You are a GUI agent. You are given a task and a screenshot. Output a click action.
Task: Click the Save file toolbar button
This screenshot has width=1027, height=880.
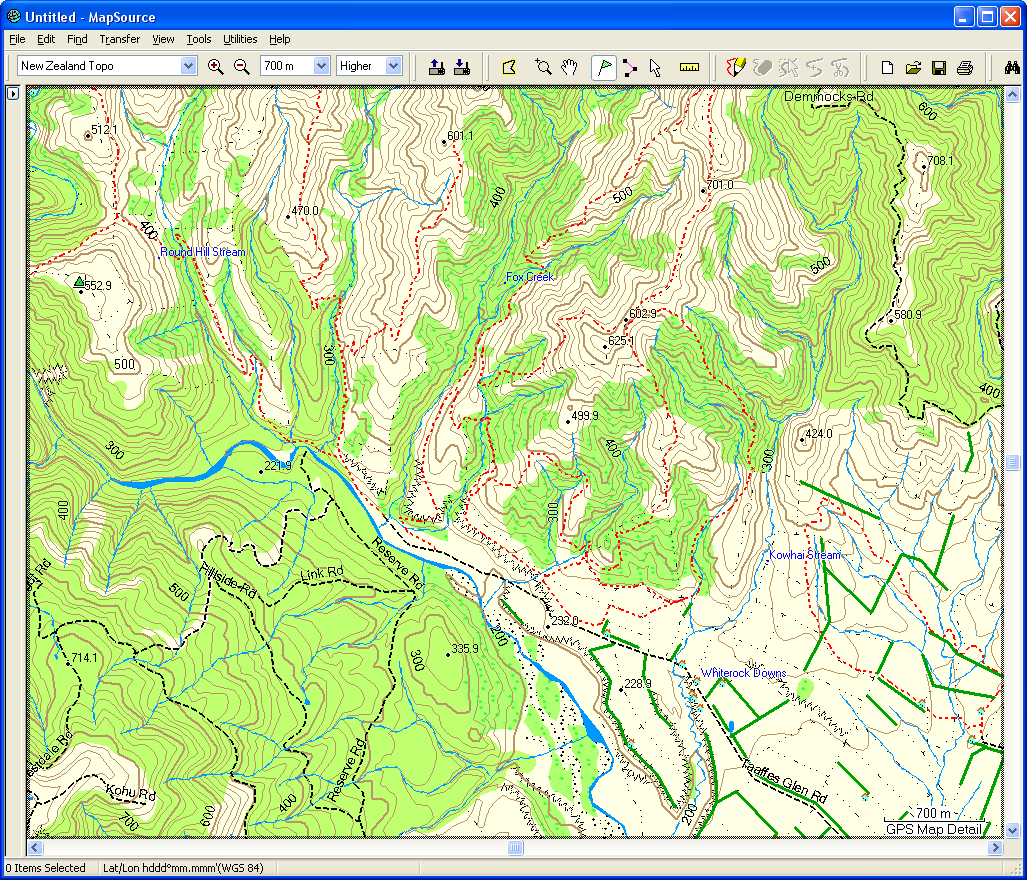[x=938, y=67]
